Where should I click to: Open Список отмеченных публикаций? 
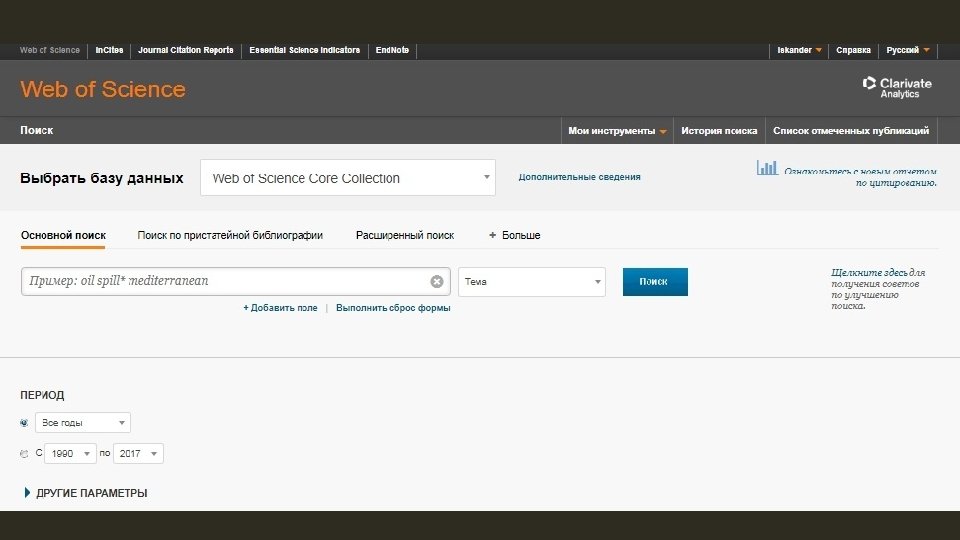click(x=851, y=130)
